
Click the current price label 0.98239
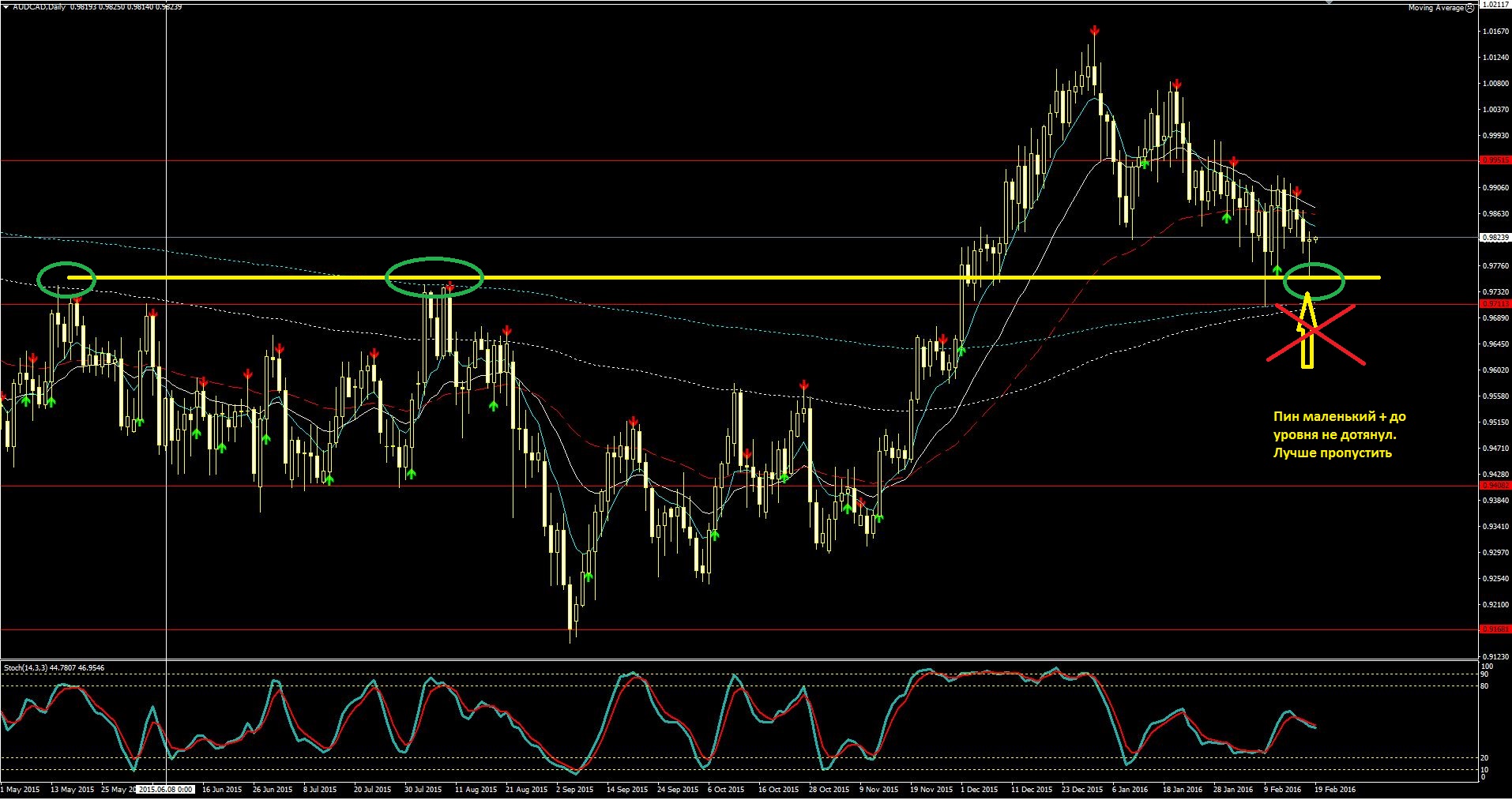click(1495, 237)
